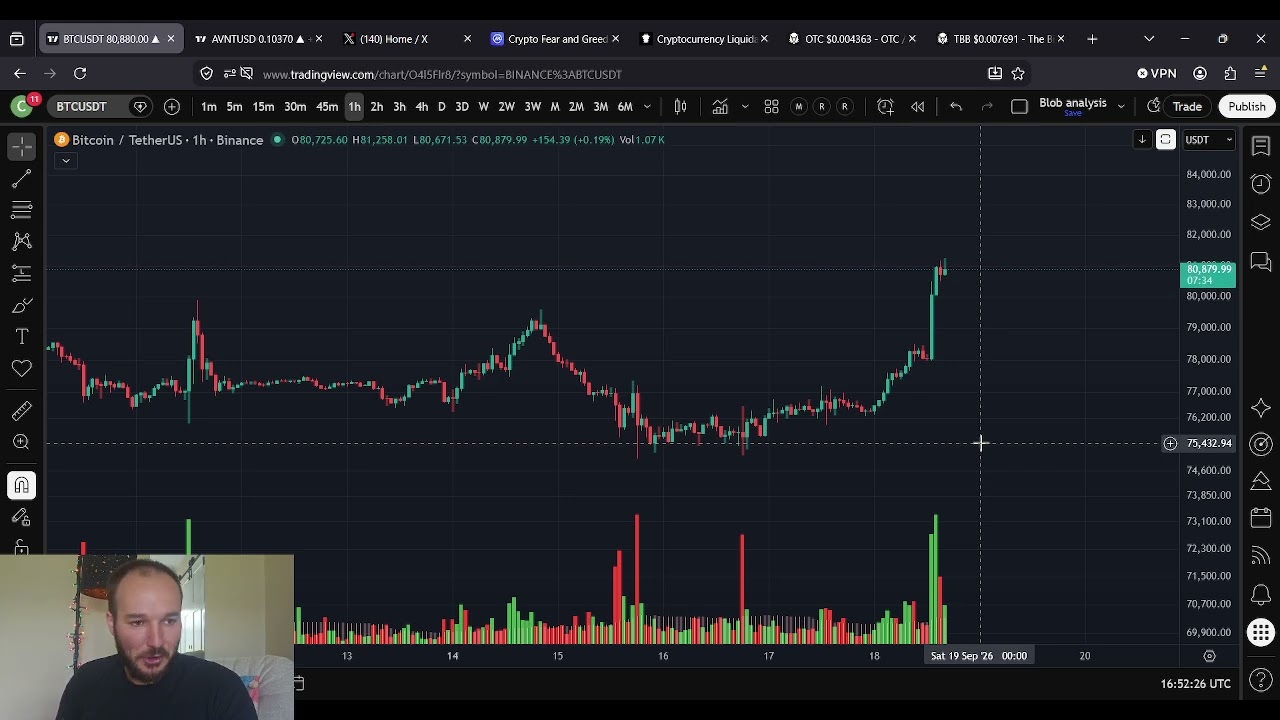Image resolution: width=1280 pixels, height=720 pixels.
Task: Switch to the 4h timeframe
Action: [421, 106]
